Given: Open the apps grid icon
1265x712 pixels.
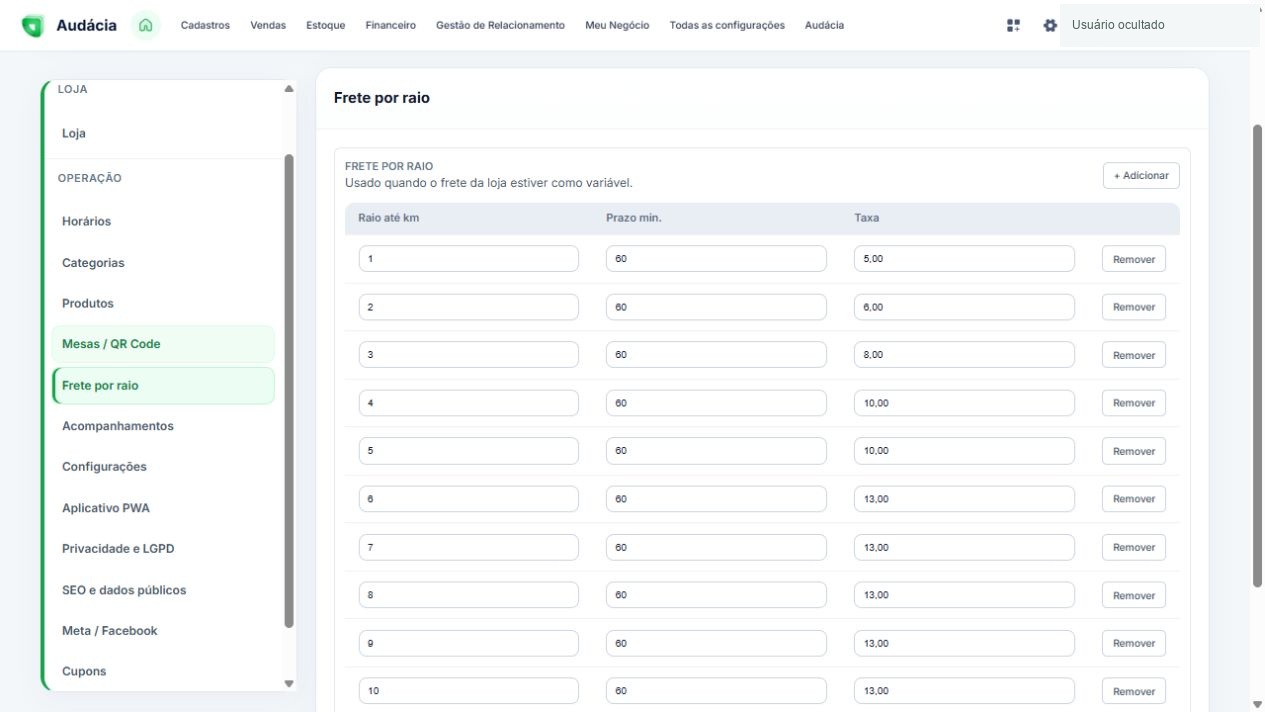Looking at the screenshot, I should [x=1014, y=26].
